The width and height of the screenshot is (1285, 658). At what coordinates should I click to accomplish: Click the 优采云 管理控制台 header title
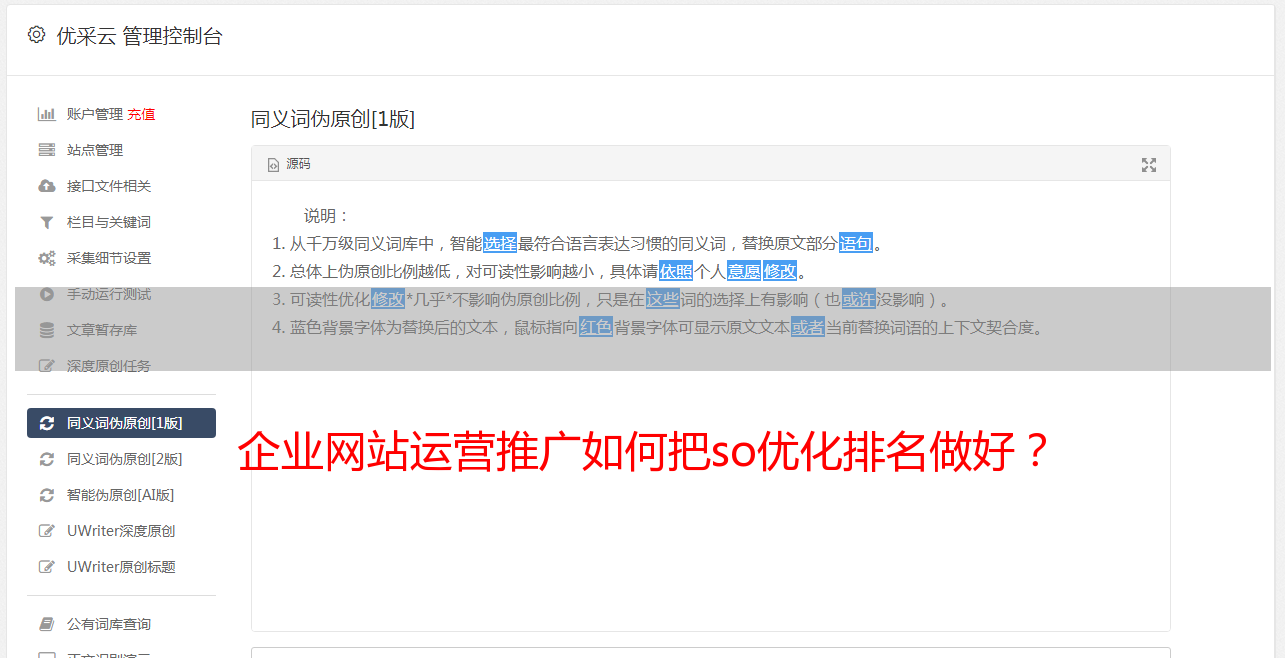(x=139, y=36)
